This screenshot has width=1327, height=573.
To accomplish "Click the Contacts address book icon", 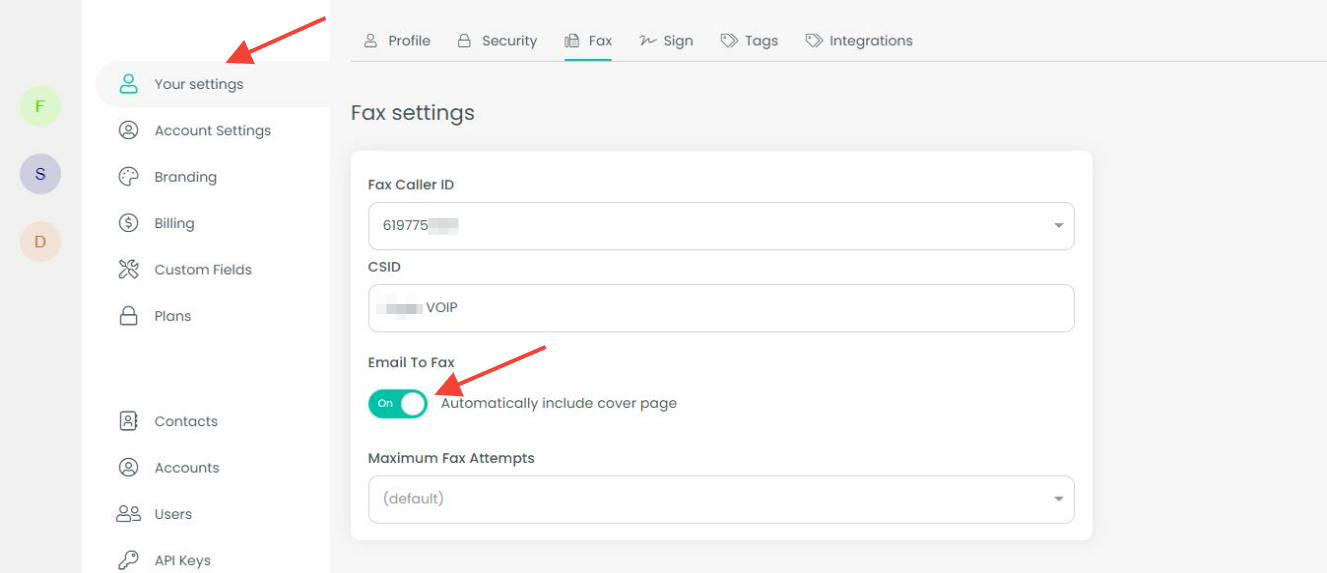I will (128, 421).
